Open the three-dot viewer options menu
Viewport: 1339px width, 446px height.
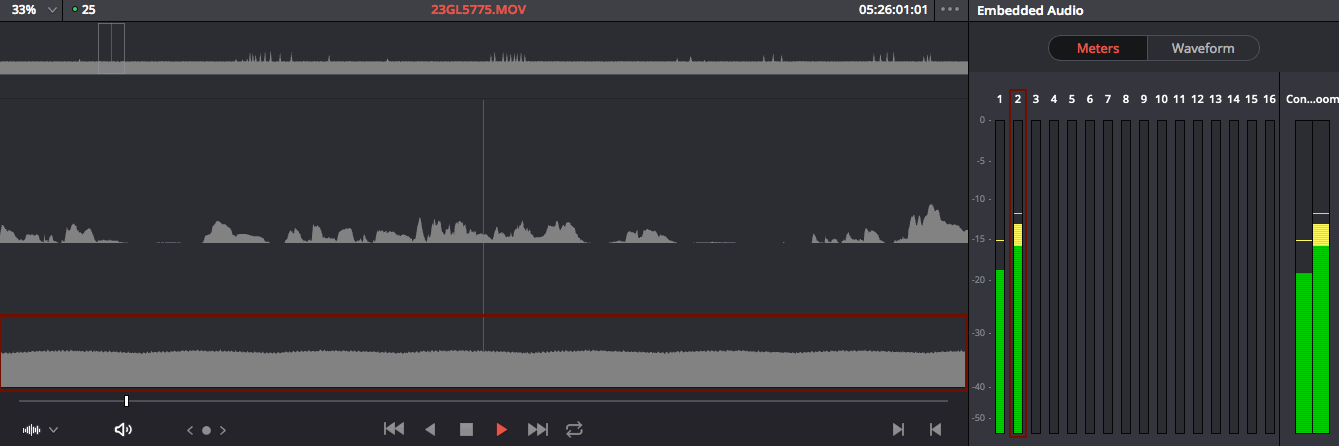pyautogui.click(x=950, y=10)
